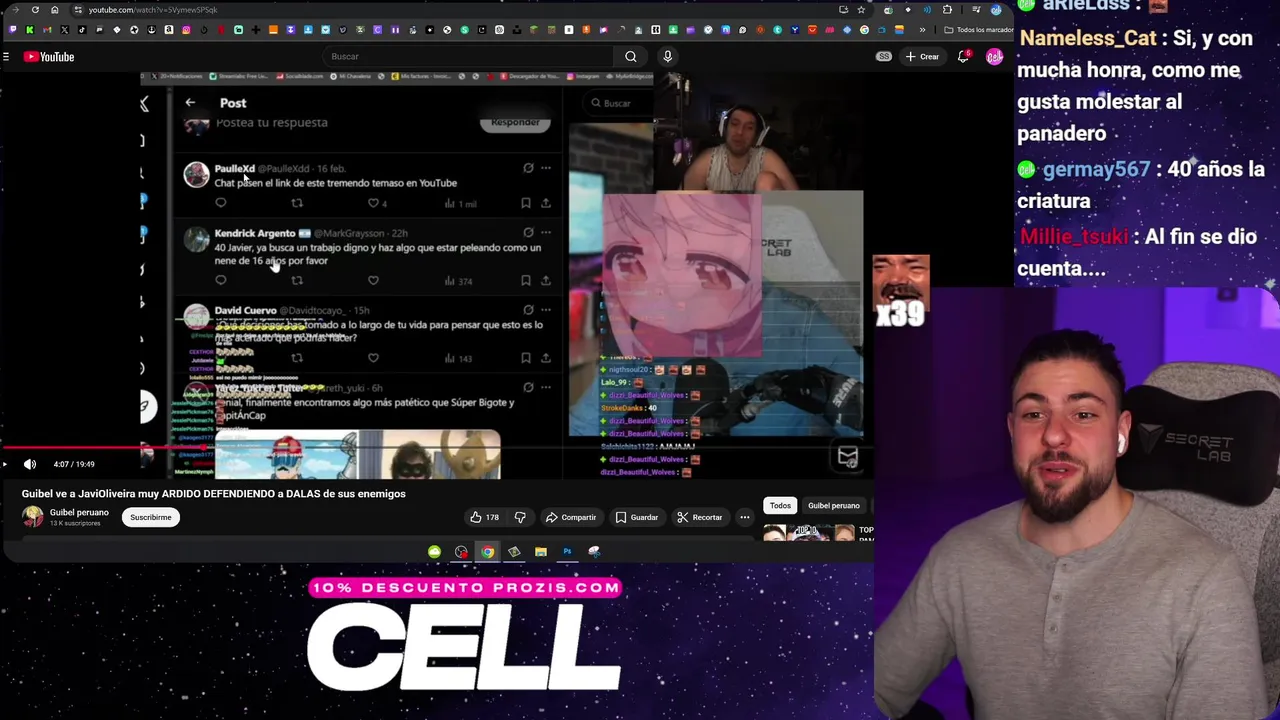
Task: Open the YouTube account avatar menu
Action: tap(994, 57)
